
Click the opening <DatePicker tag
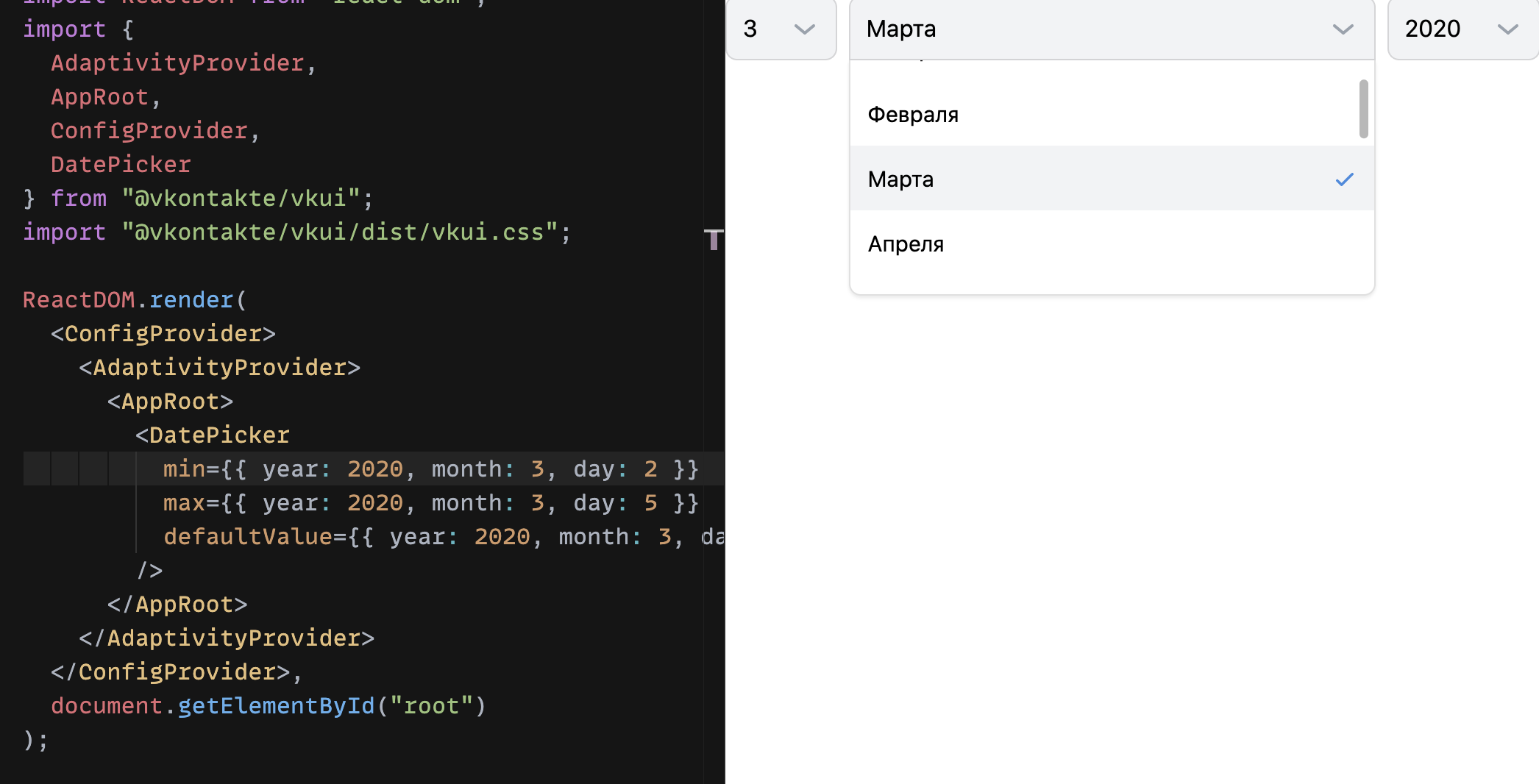(x=213, y=435)
